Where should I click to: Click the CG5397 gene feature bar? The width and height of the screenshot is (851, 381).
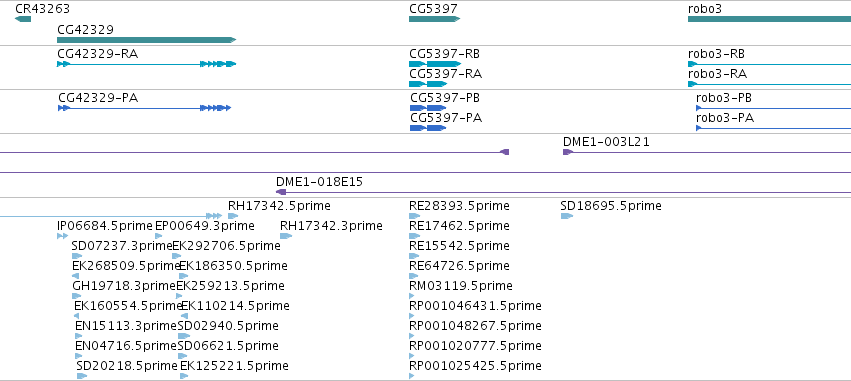[434, 19]
